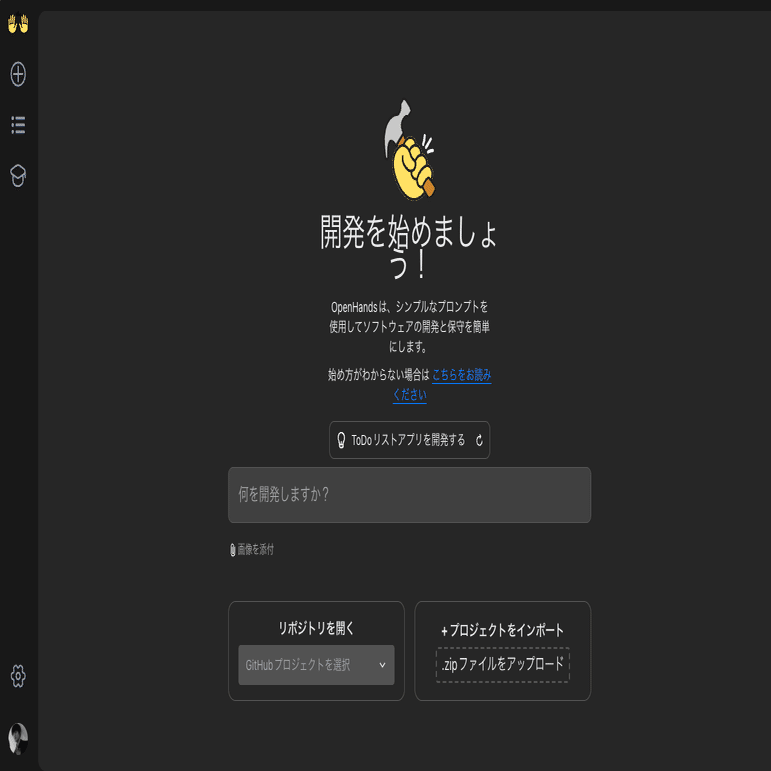Click the 開発を始めましょう！ heading
The image size is (771, 771).
(x=409, y=246)
